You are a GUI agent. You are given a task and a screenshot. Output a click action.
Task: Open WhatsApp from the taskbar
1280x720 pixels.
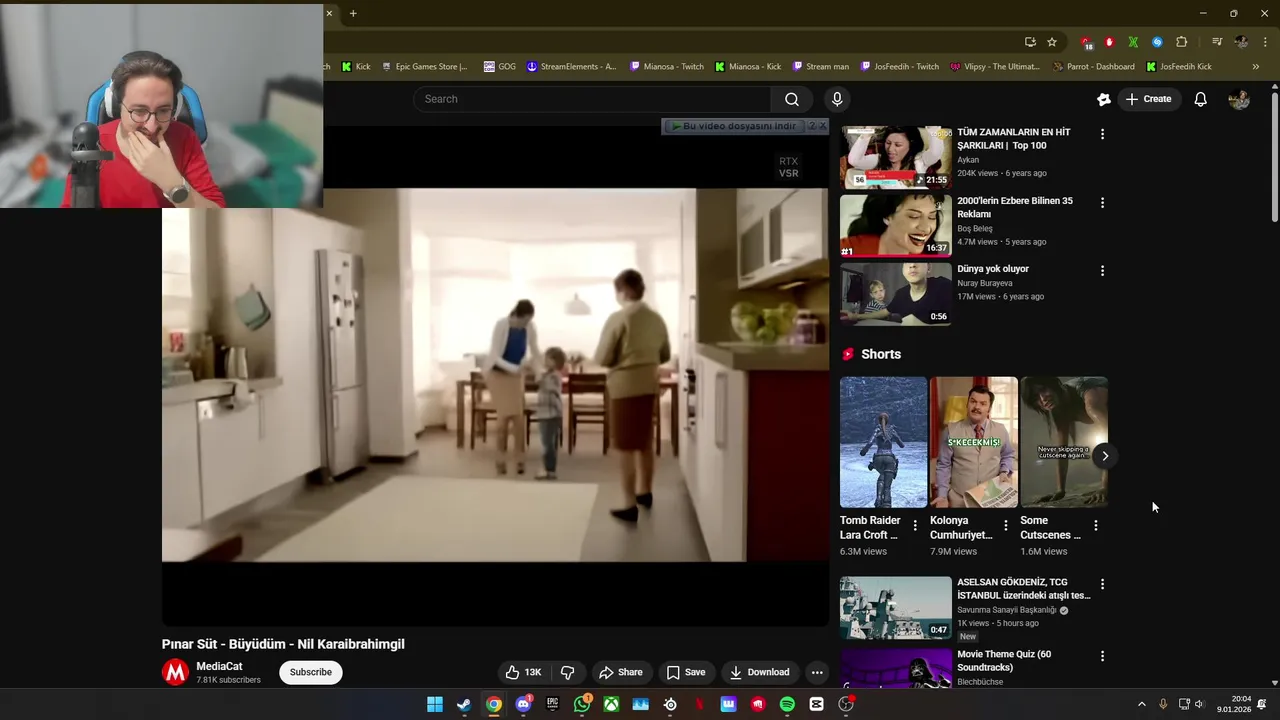coord(582,704)
